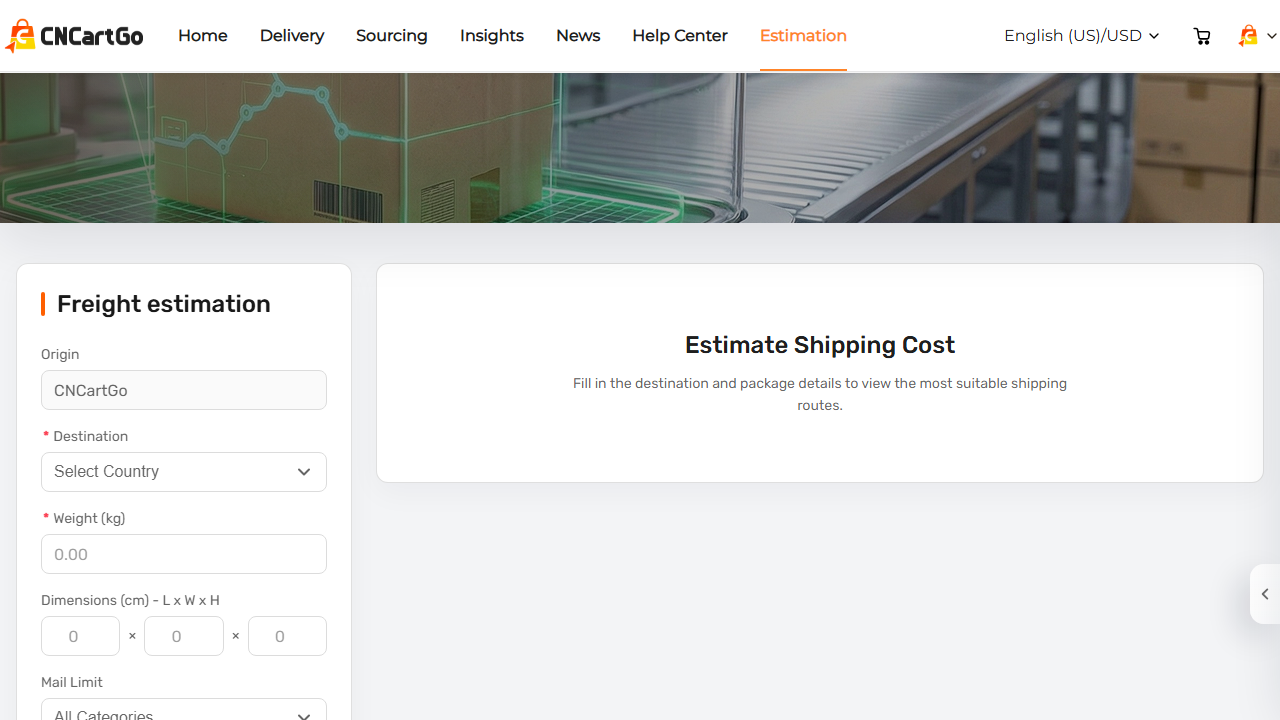Click the Destination field label
This screenshot has height=720, width=1280.
tap(90, 436)
